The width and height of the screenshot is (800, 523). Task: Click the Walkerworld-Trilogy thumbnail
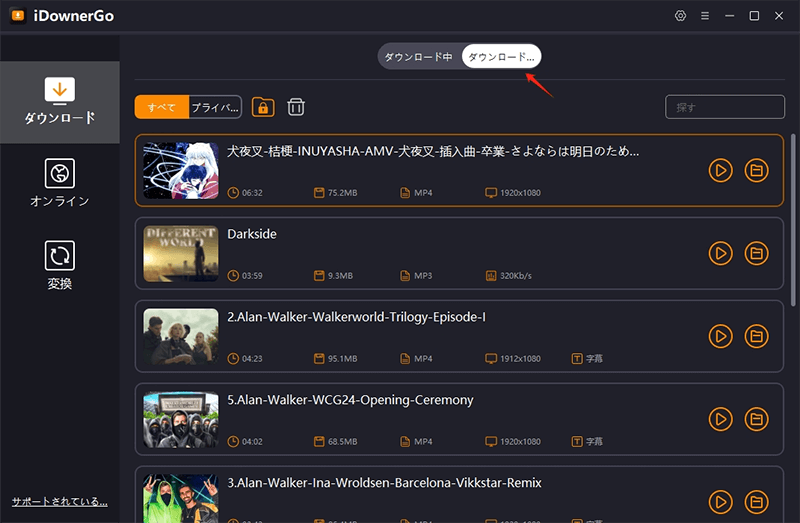coord(181,336)
